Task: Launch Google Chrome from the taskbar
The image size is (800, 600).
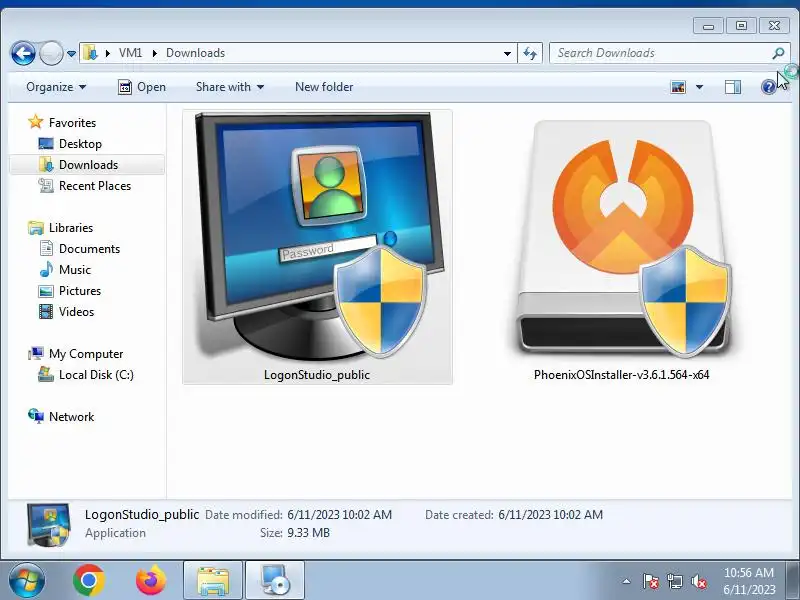Action: point(89,581)
